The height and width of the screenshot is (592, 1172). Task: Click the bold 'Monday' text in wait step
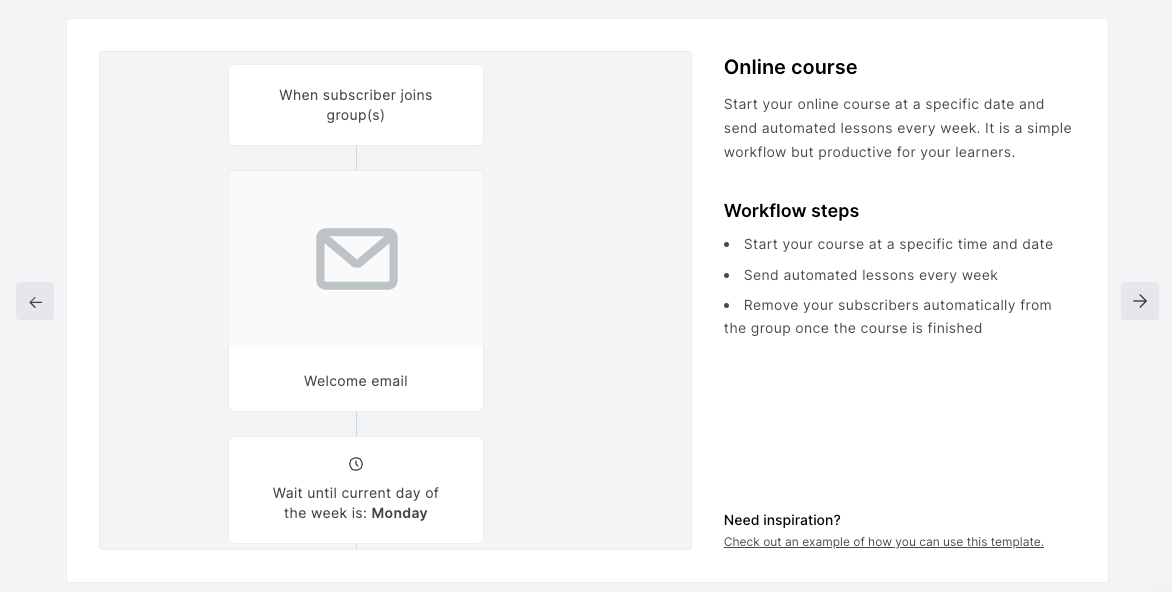[x=399, y=513]
